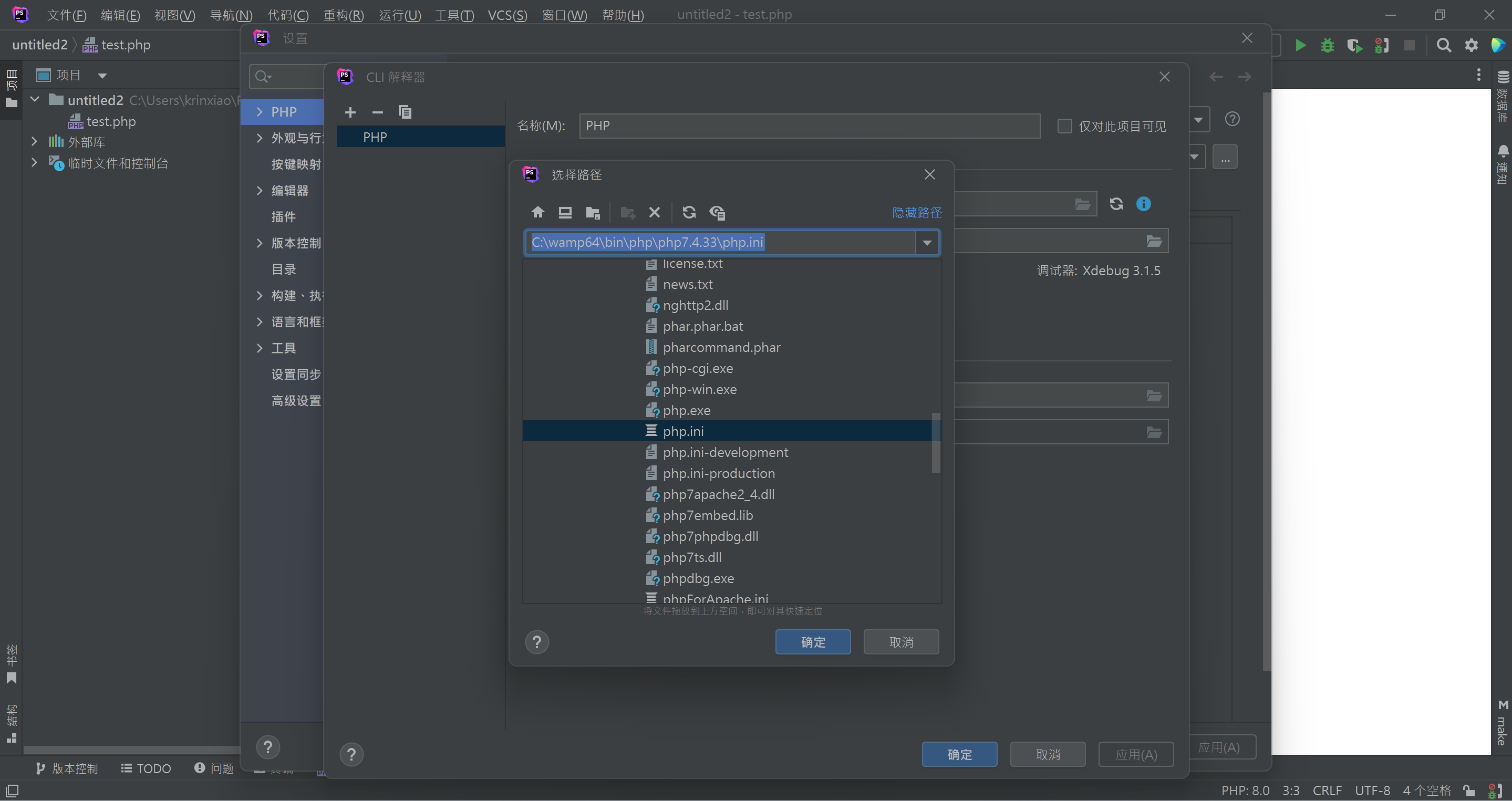This screenshot has width=1512, height=801.
Task: Click the file list scrollbar thumb
Action: point(936,442)
